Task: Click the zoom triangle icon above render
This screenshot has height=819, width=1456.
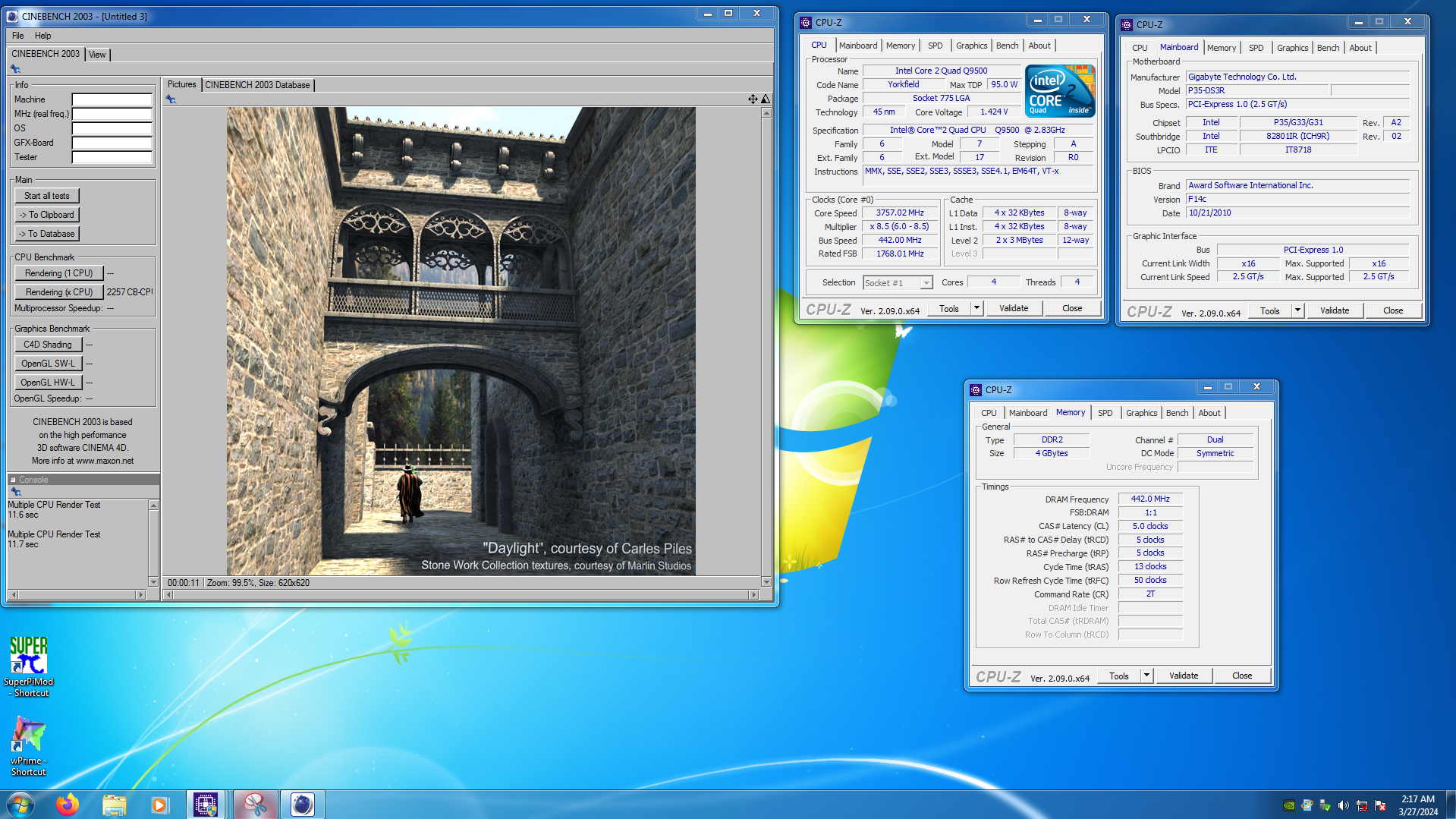Action: coord(766,99)
